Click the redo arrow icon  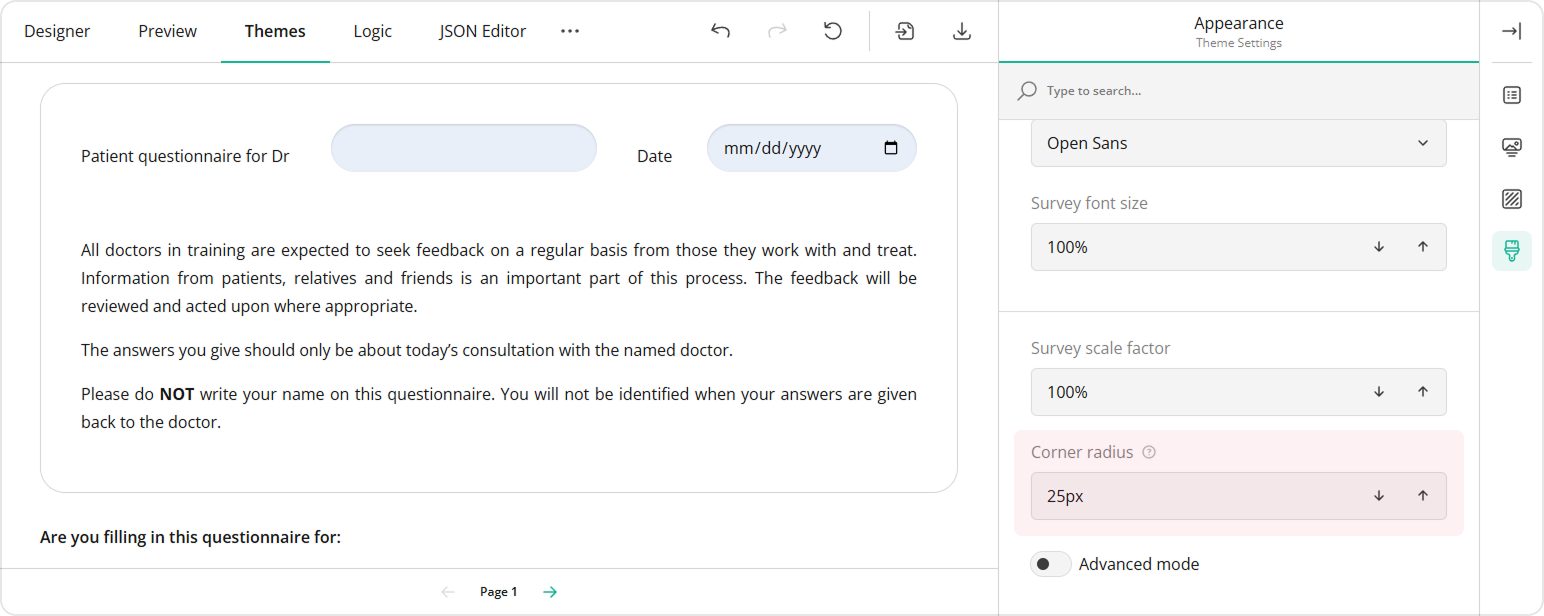777,31
